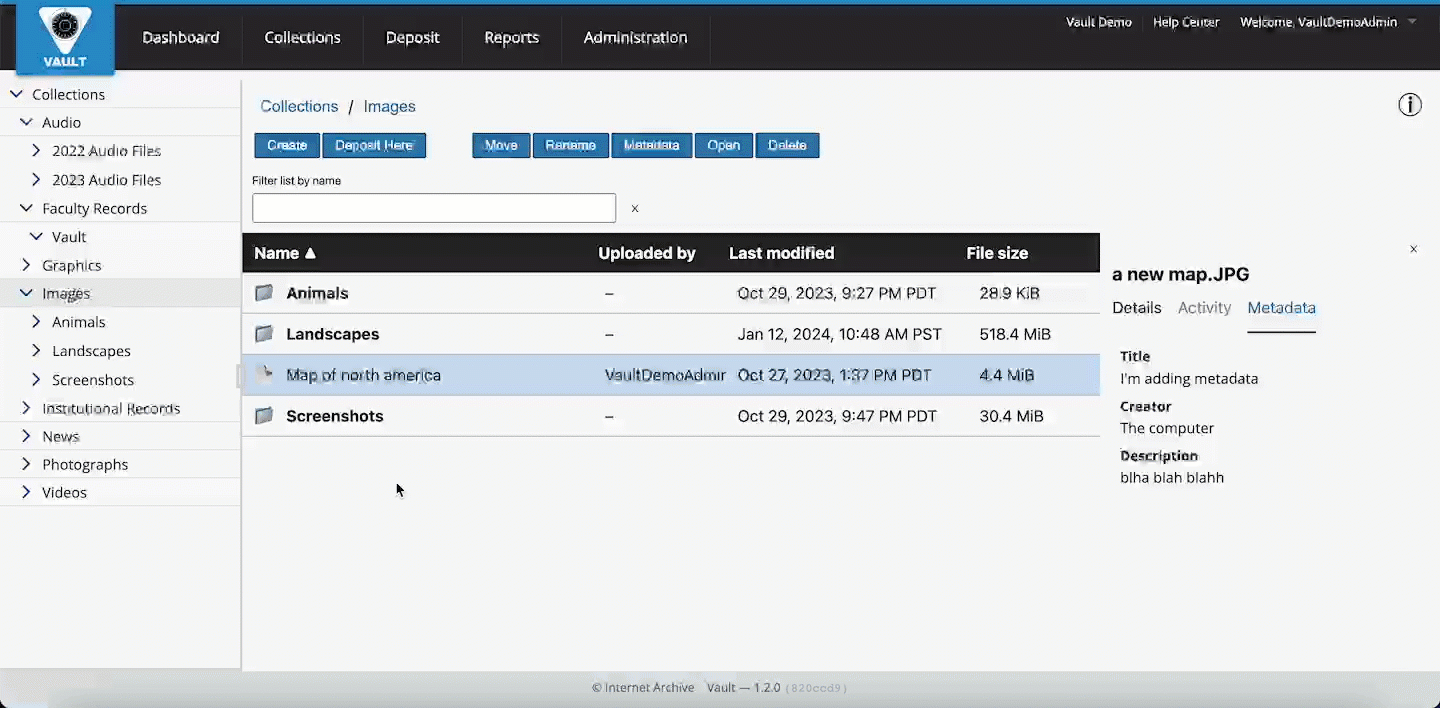This screenshot has width=1440, height=708.
Task: Open the info icon at top right
Action: coord(1409,105)
